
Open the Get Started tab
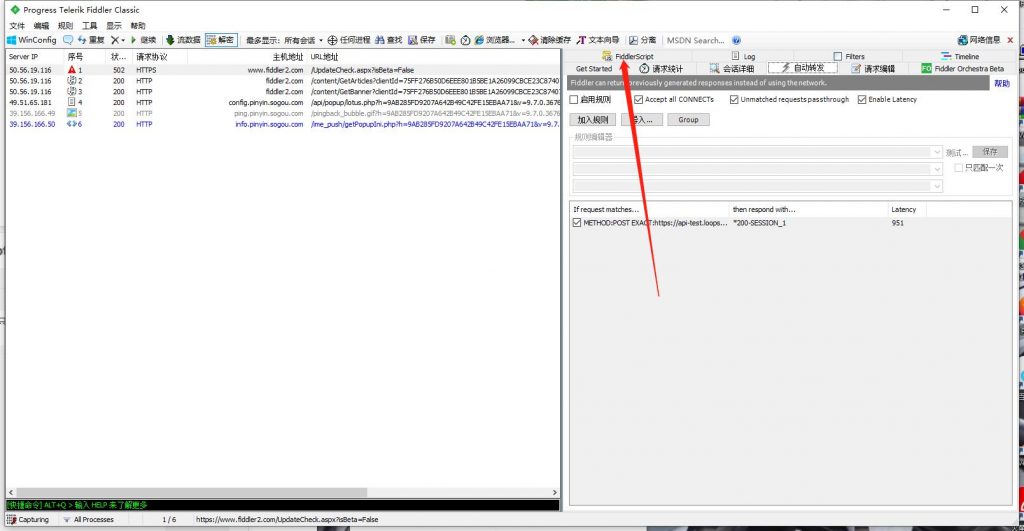(x=594, y=69)
